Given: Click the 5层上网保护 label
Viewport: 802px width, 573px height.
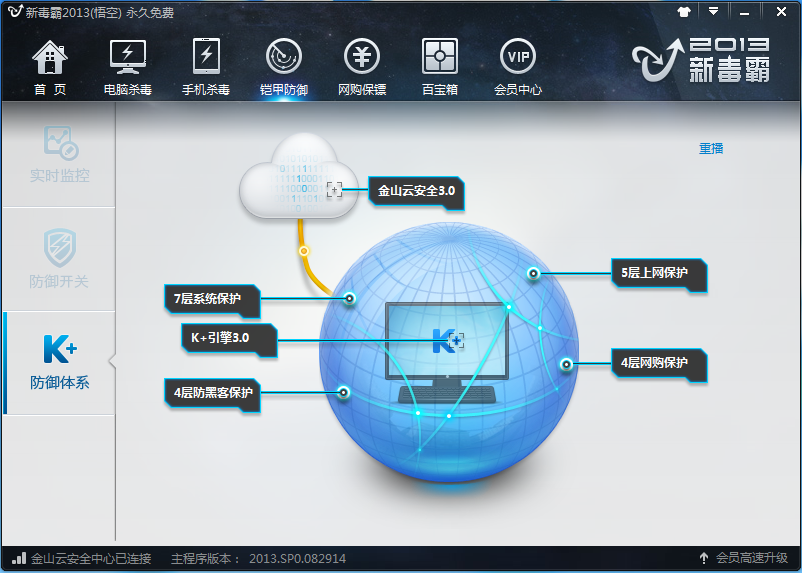Looking at the screenshot, I should pos(659,274).
